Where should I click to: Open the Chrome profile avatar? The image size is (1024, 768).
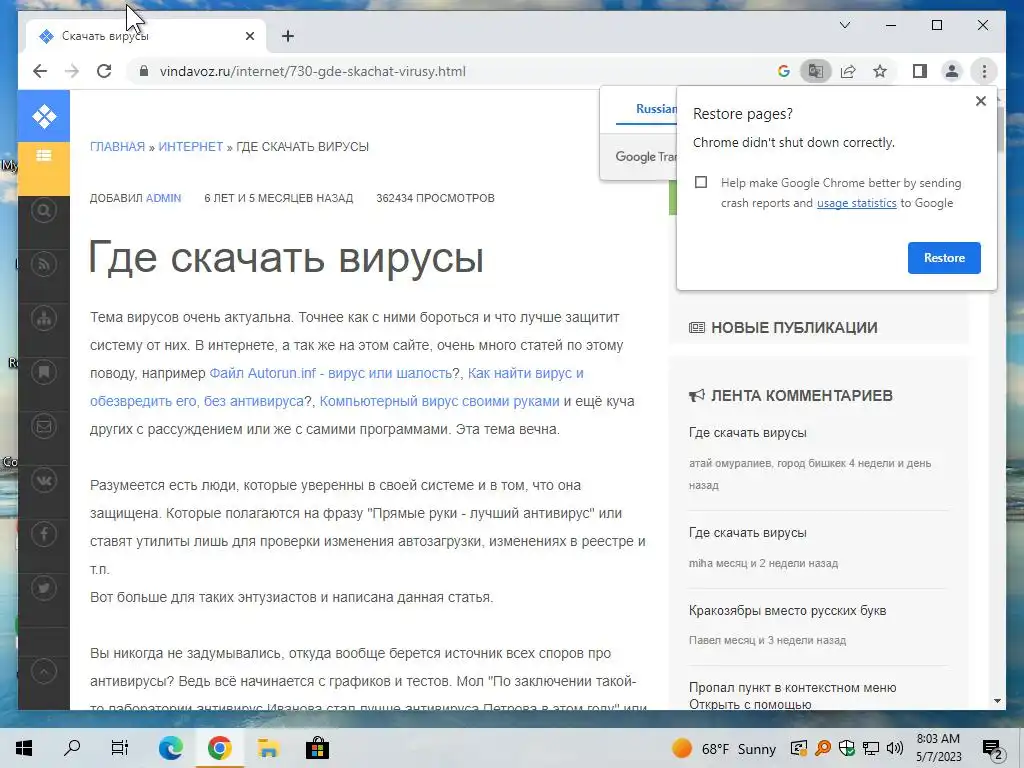(952, 71)
